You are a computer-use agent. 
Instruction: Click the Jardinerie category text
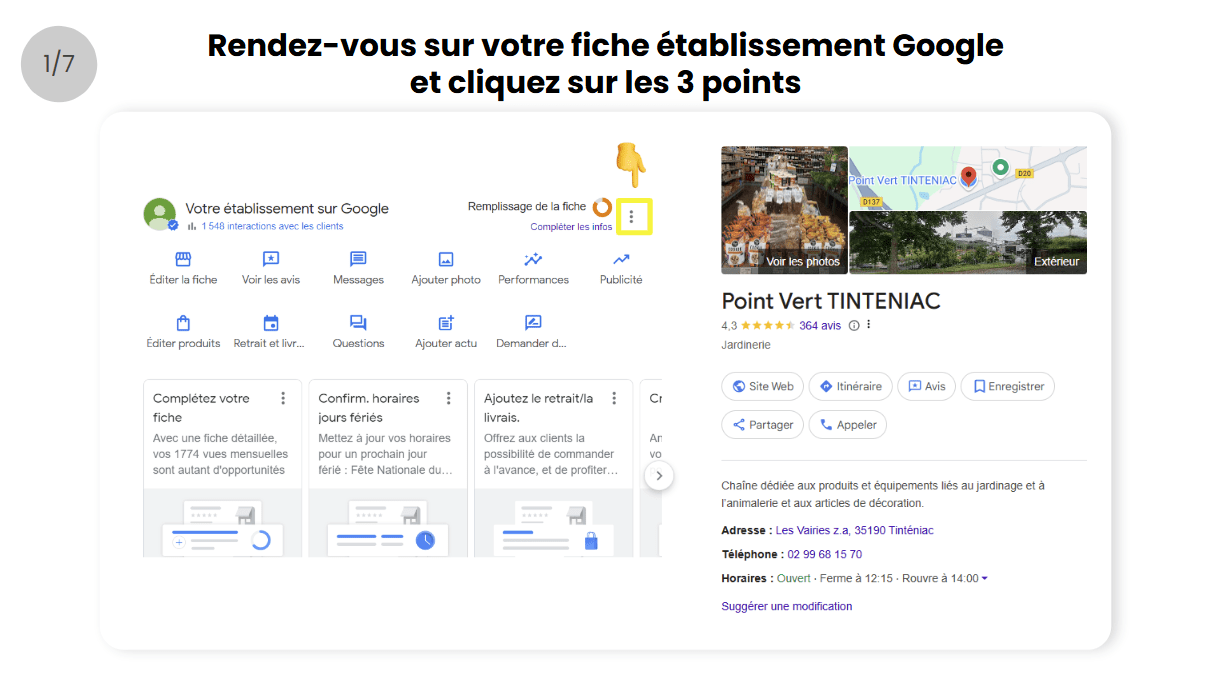pos(746,345)
